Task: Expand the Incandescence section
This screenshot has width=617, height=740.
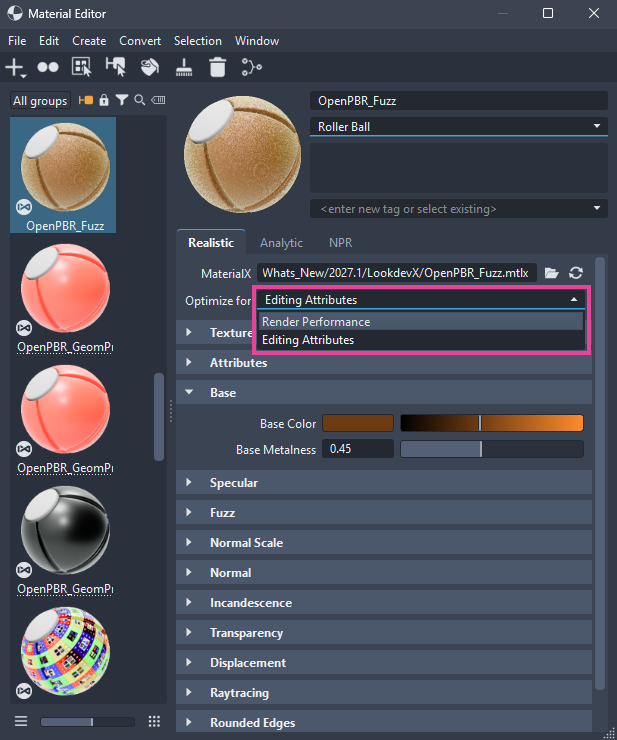Action: [384, 602]
